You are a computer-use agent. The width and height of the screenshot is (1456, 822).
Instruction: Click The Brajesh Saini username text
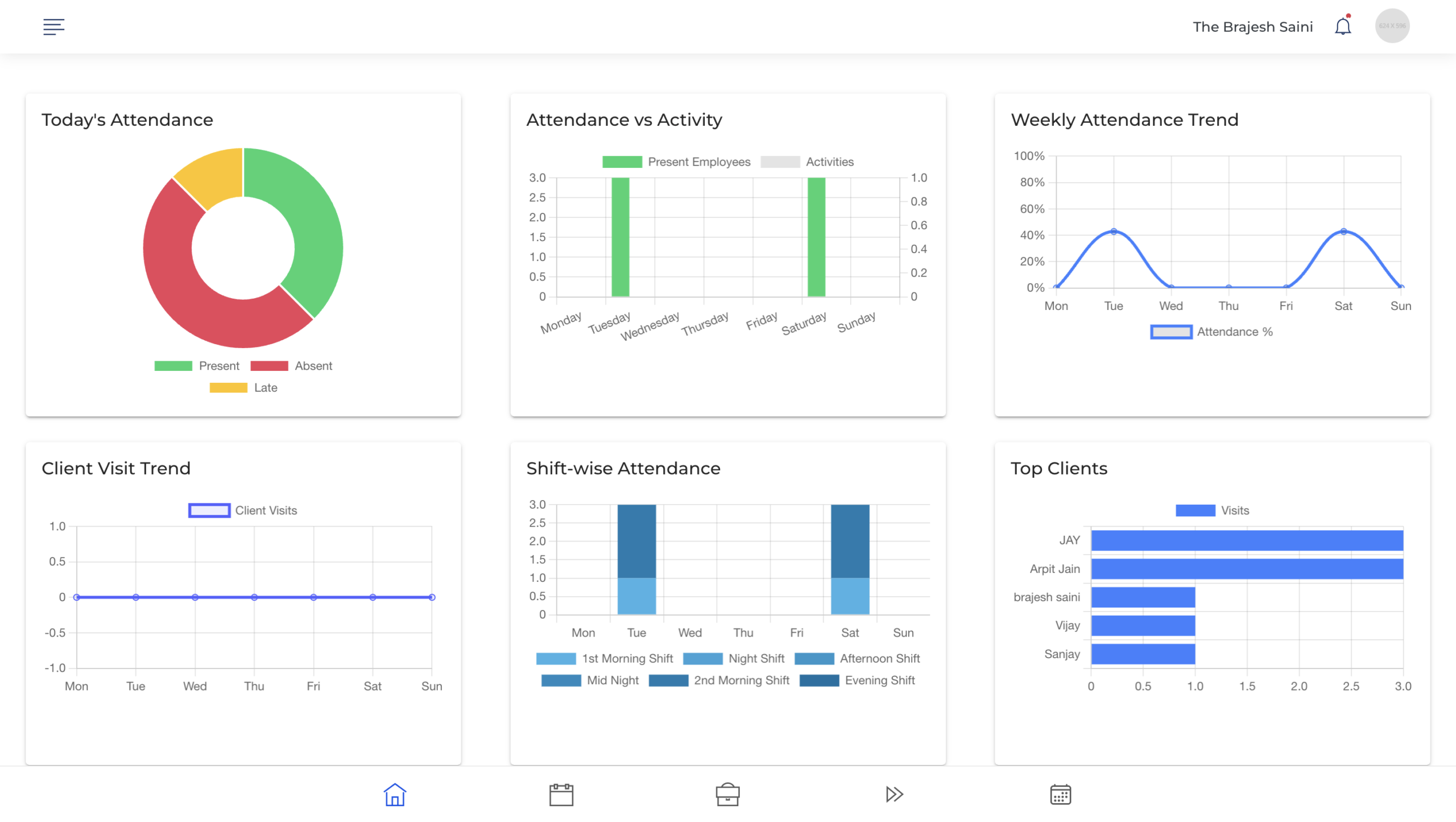[x=1252, y=27]
